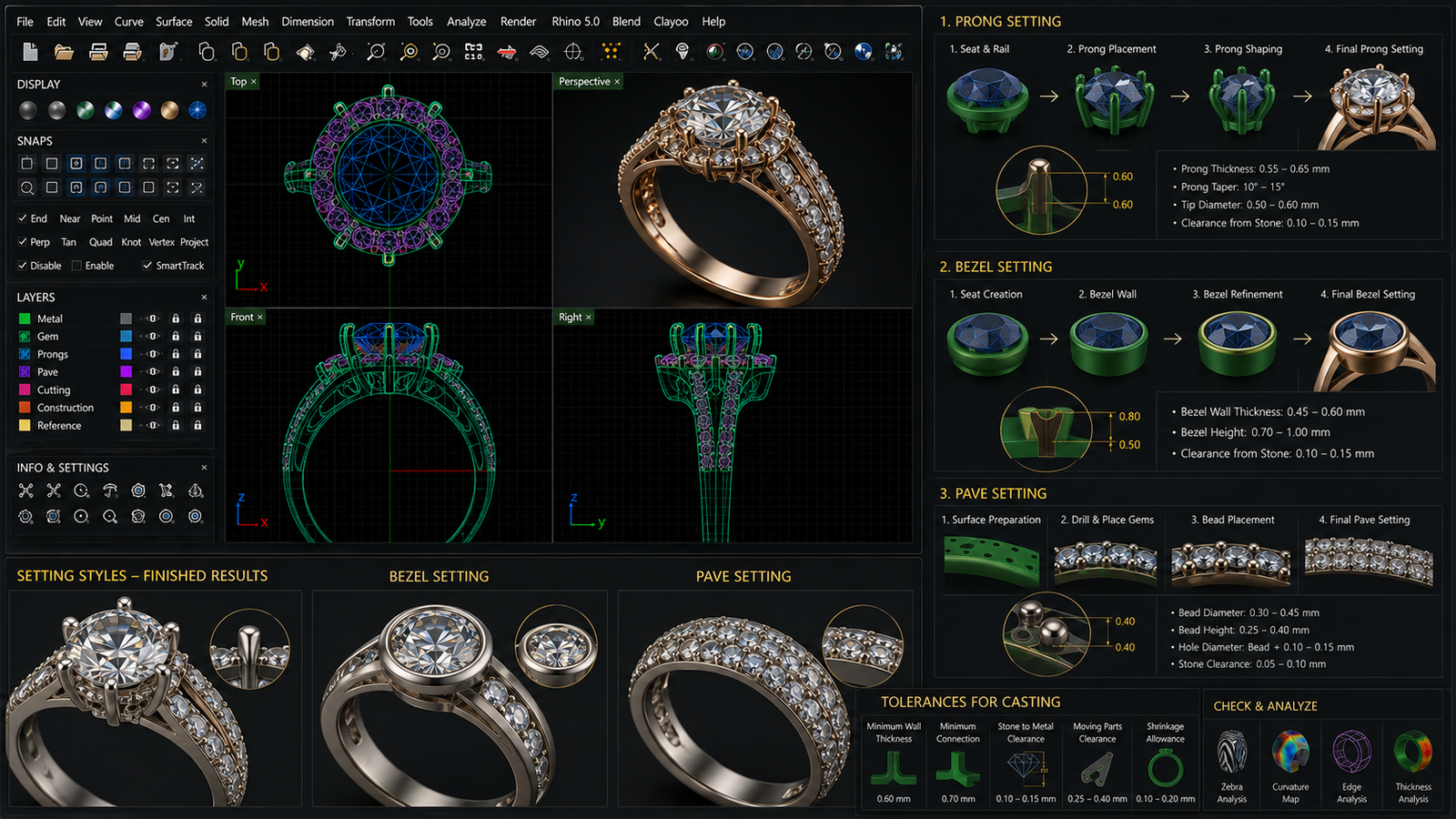Click the Final Prong Setting thumbnail

click(x=1375, y=107)
